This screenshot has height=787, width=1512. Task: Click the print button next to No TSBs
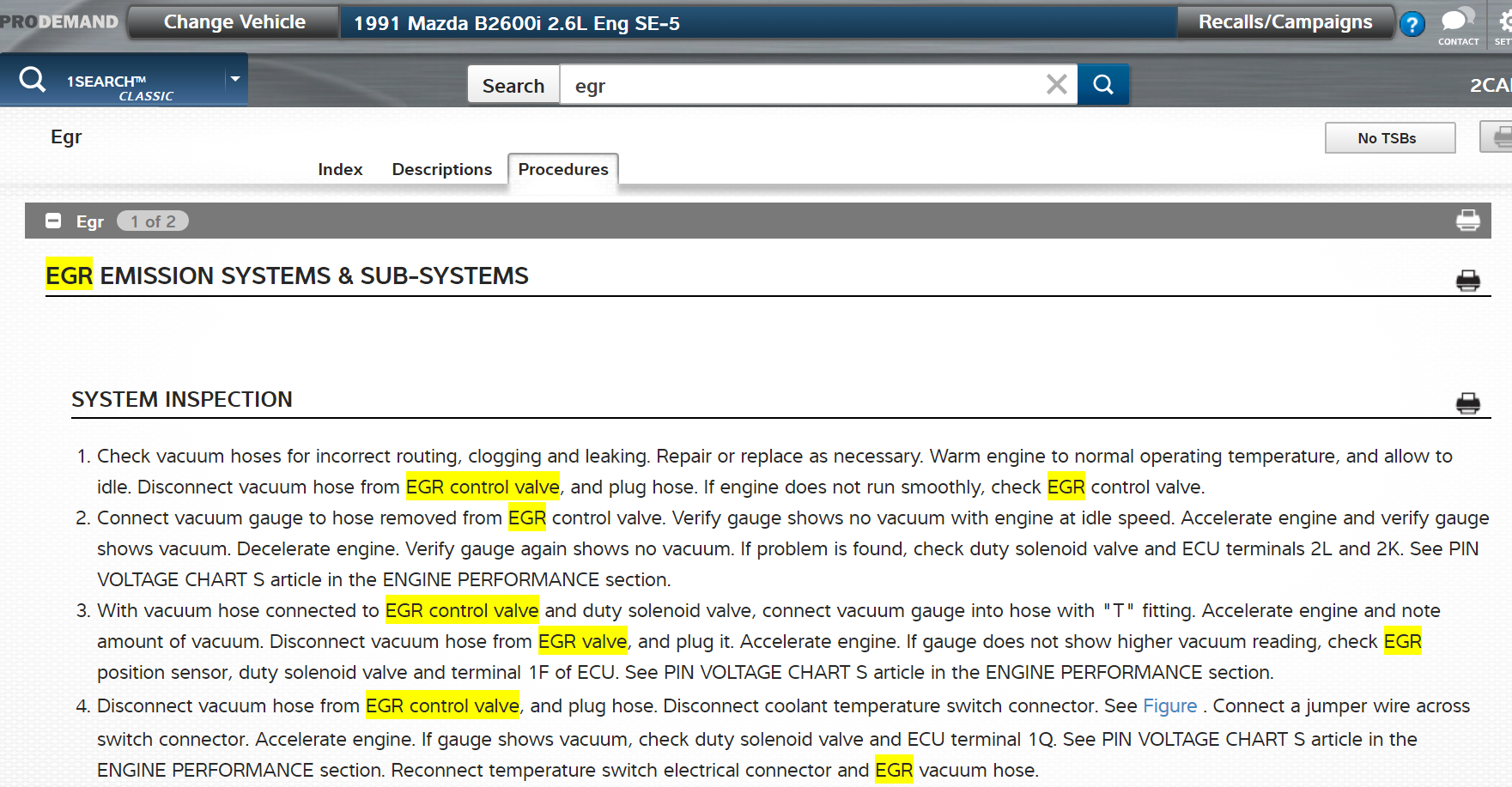[1497, 137]
